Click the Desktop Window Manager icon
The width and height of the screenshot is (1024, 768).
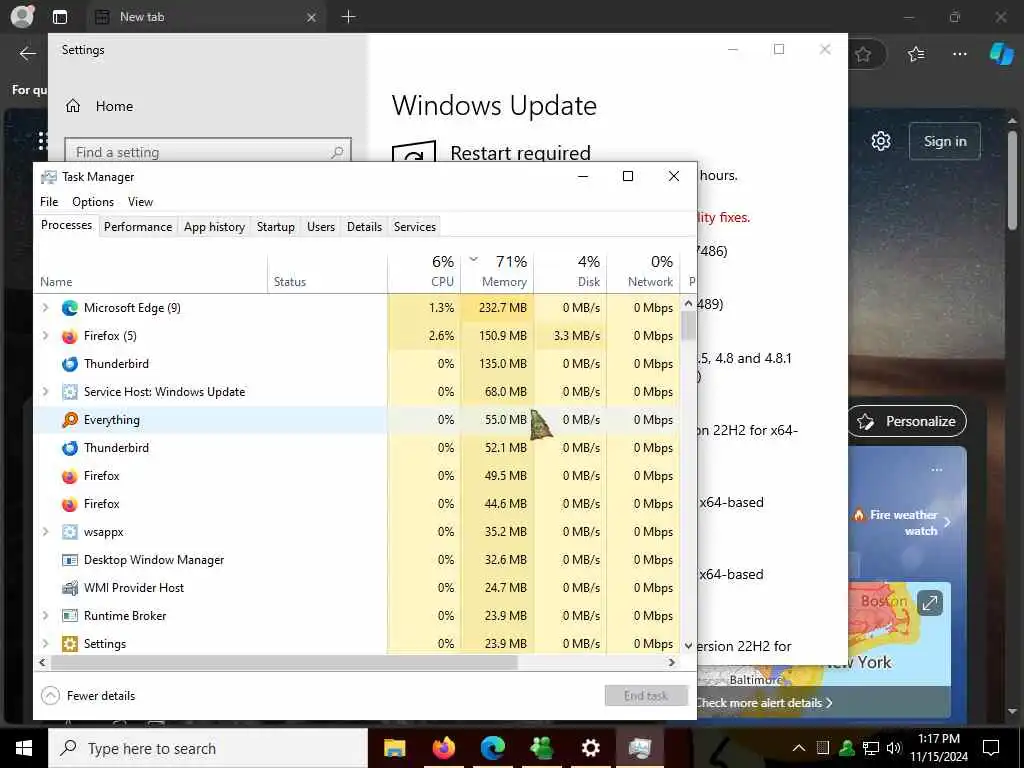(70, 560)
